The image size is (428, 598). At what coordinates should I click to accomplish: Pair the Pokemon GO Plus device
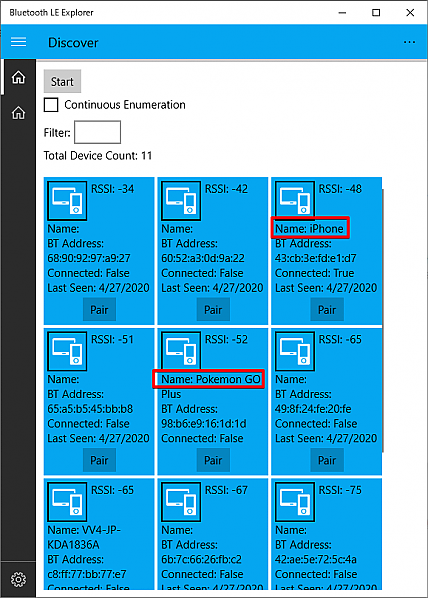[x=213, y=460]
